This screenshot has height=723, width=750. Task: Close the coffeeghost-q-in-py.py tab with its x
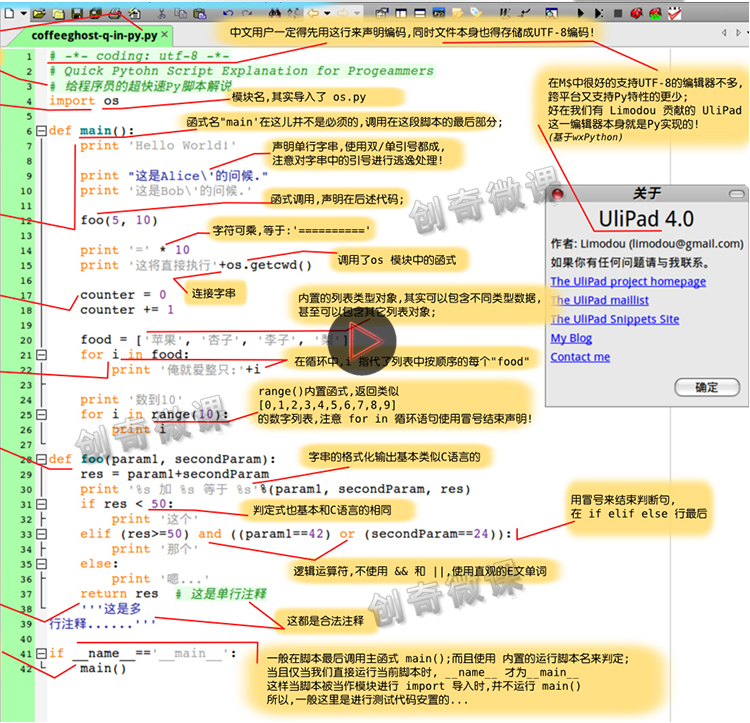coord(164,34)
